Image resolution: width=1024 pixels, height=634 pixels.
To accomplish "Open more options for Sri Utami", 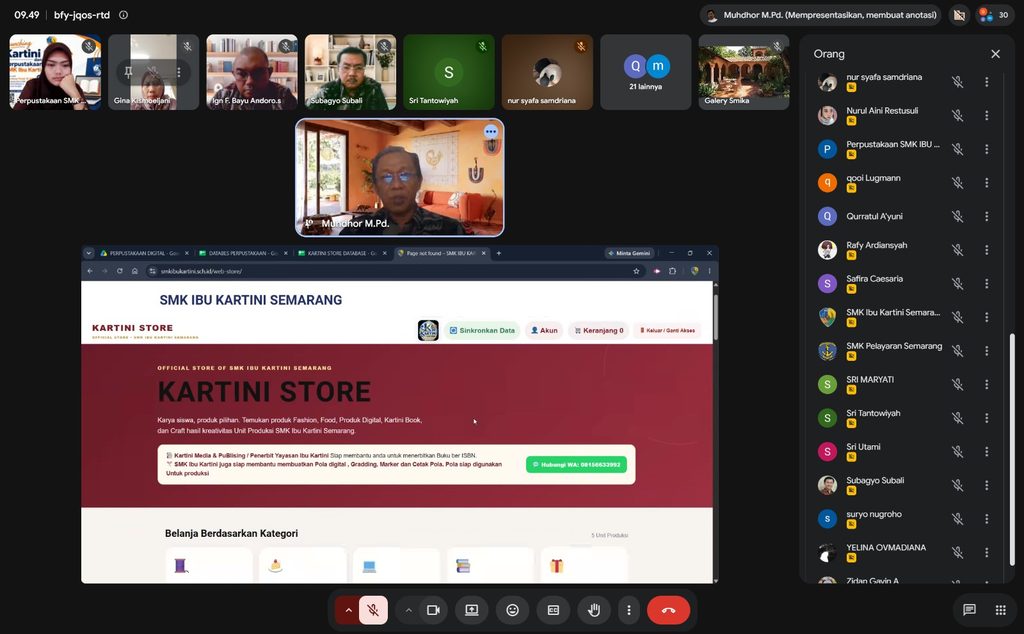I will pyautogui.click(x=986, y=452).
